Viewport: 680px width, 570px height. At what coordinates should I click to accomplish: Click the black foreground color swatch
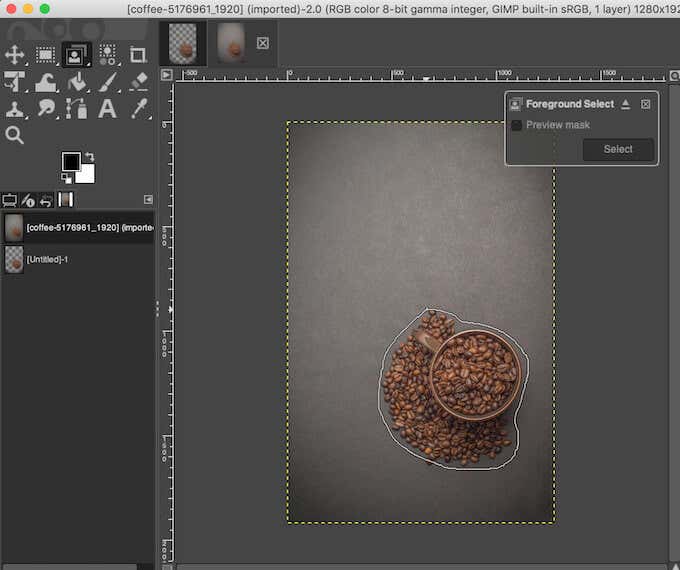[x=71, y=162]
